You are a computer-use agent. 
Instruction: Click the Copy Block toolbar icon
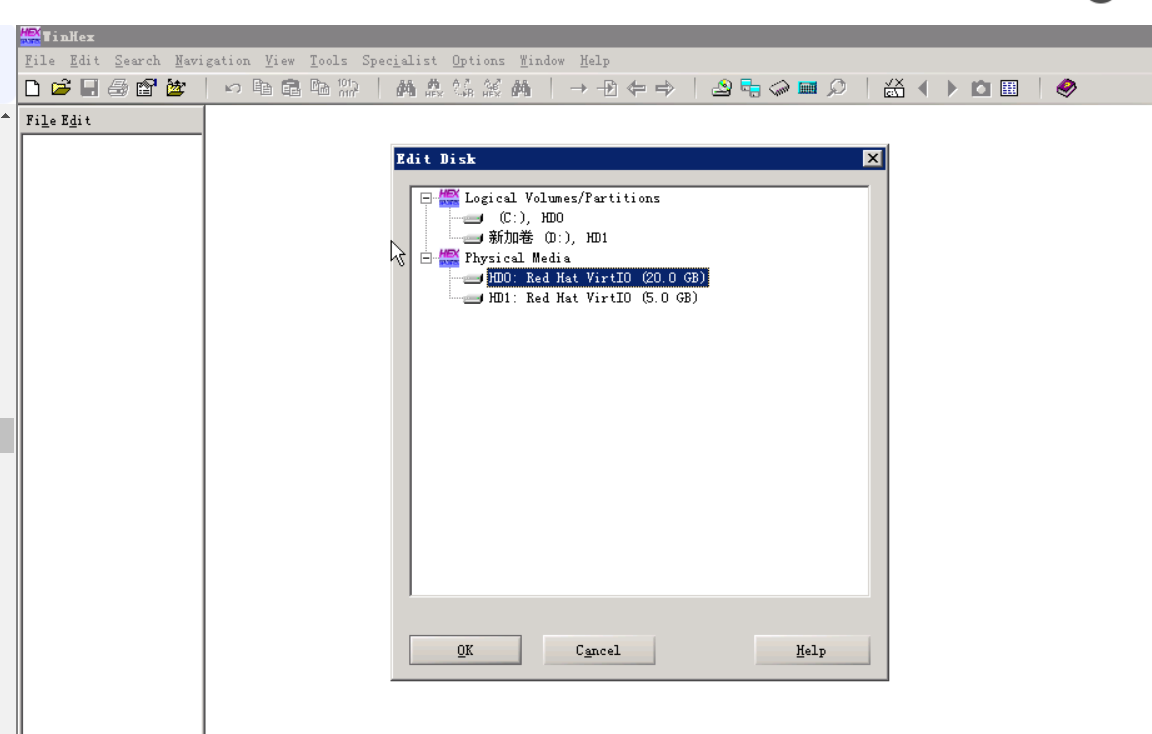(x=262, y=88)
